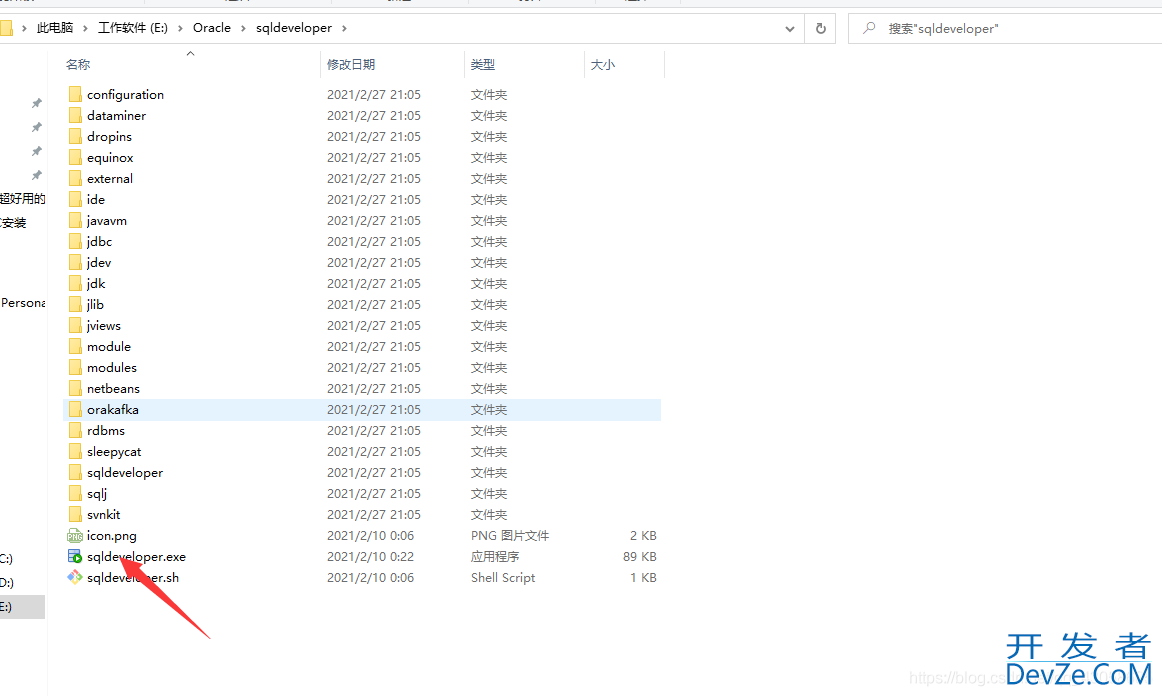
Task: Sort by 修改日期 column header
Action: (x=351, y=64)
